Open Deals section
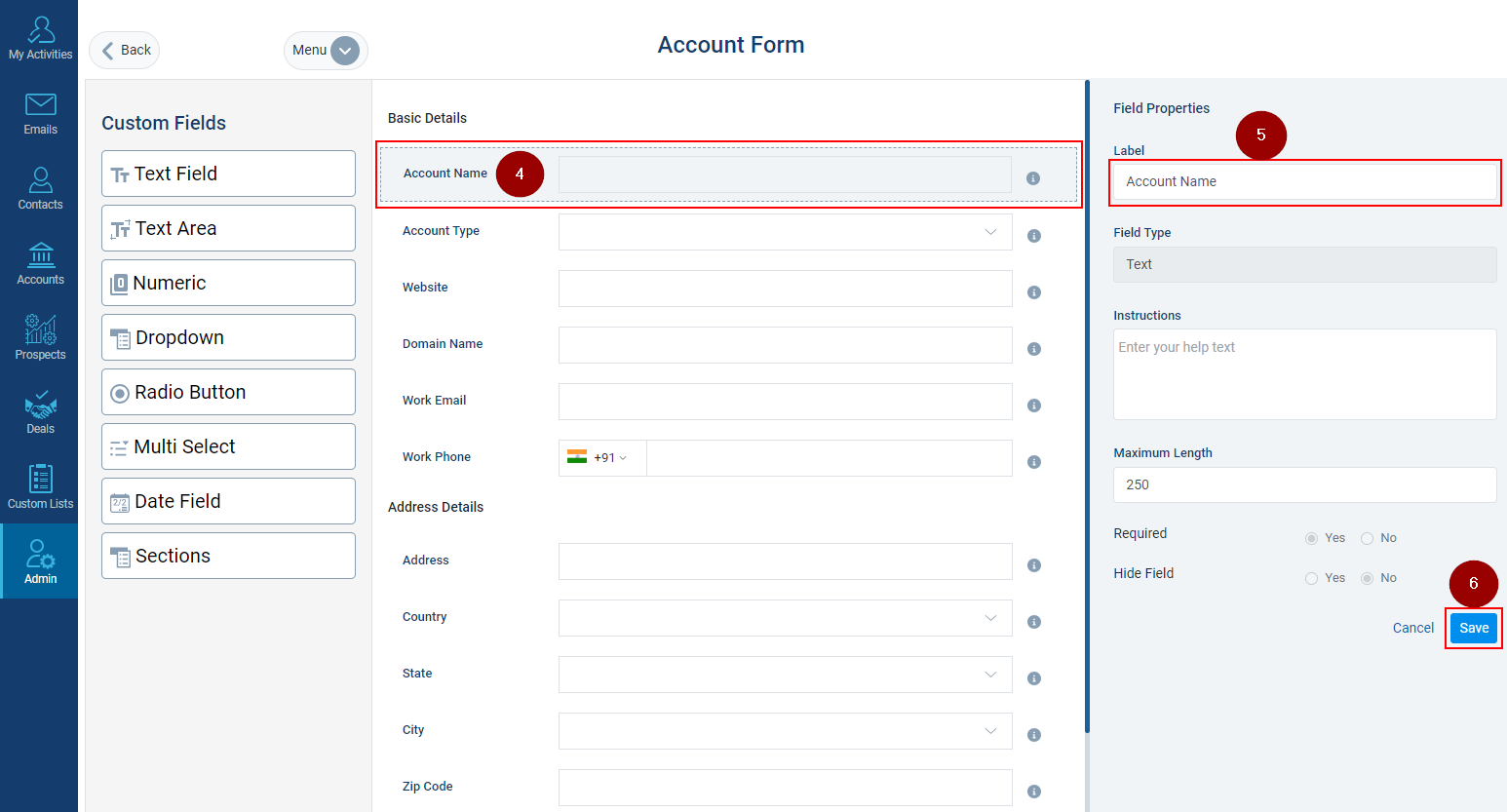Image resolution: width=1507 pixels, height=812 pixels. [x=40, y=413]
